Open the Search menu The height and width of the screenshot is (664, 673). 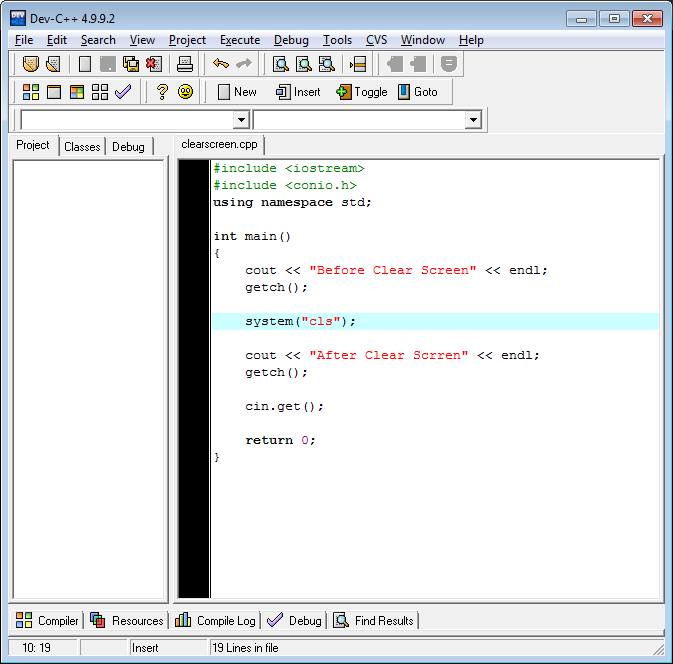[x=98, y=40]
